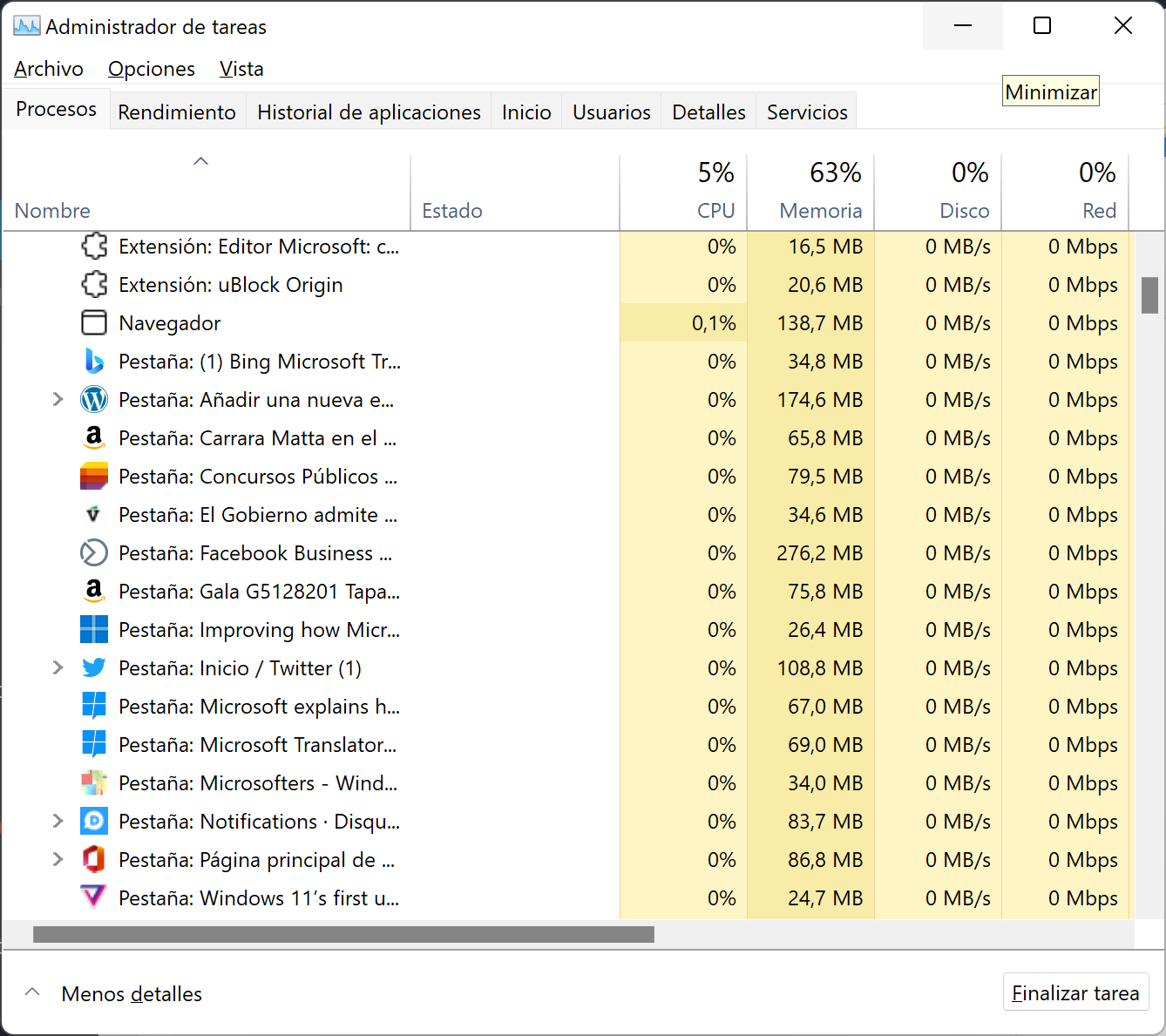Switch to Historial de aplicaciones tab
The height and width of the screenshot is (1036, 1166).
click(x=369, y=112)
